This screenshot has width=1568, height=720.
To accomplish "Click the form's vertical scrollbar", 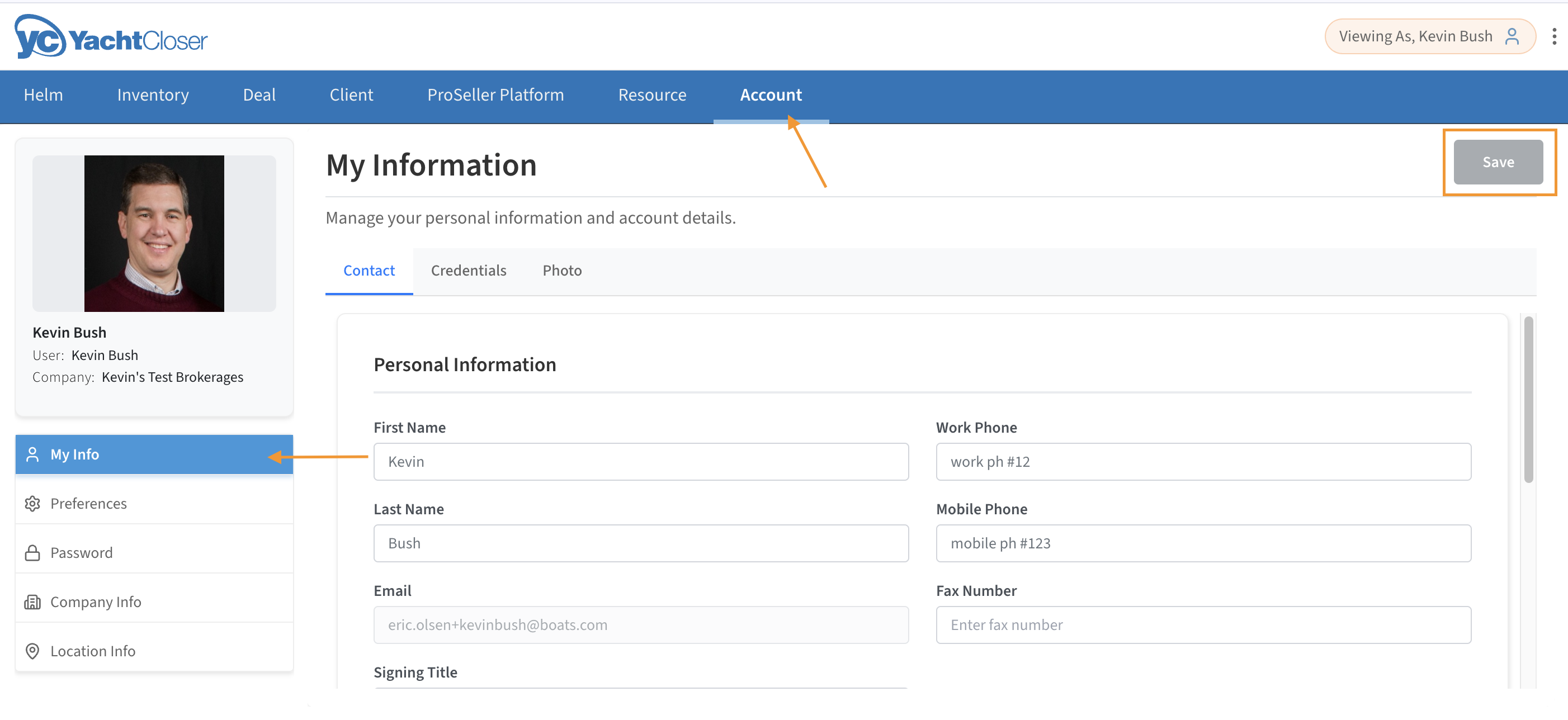I will click(x=1528, y=399).
